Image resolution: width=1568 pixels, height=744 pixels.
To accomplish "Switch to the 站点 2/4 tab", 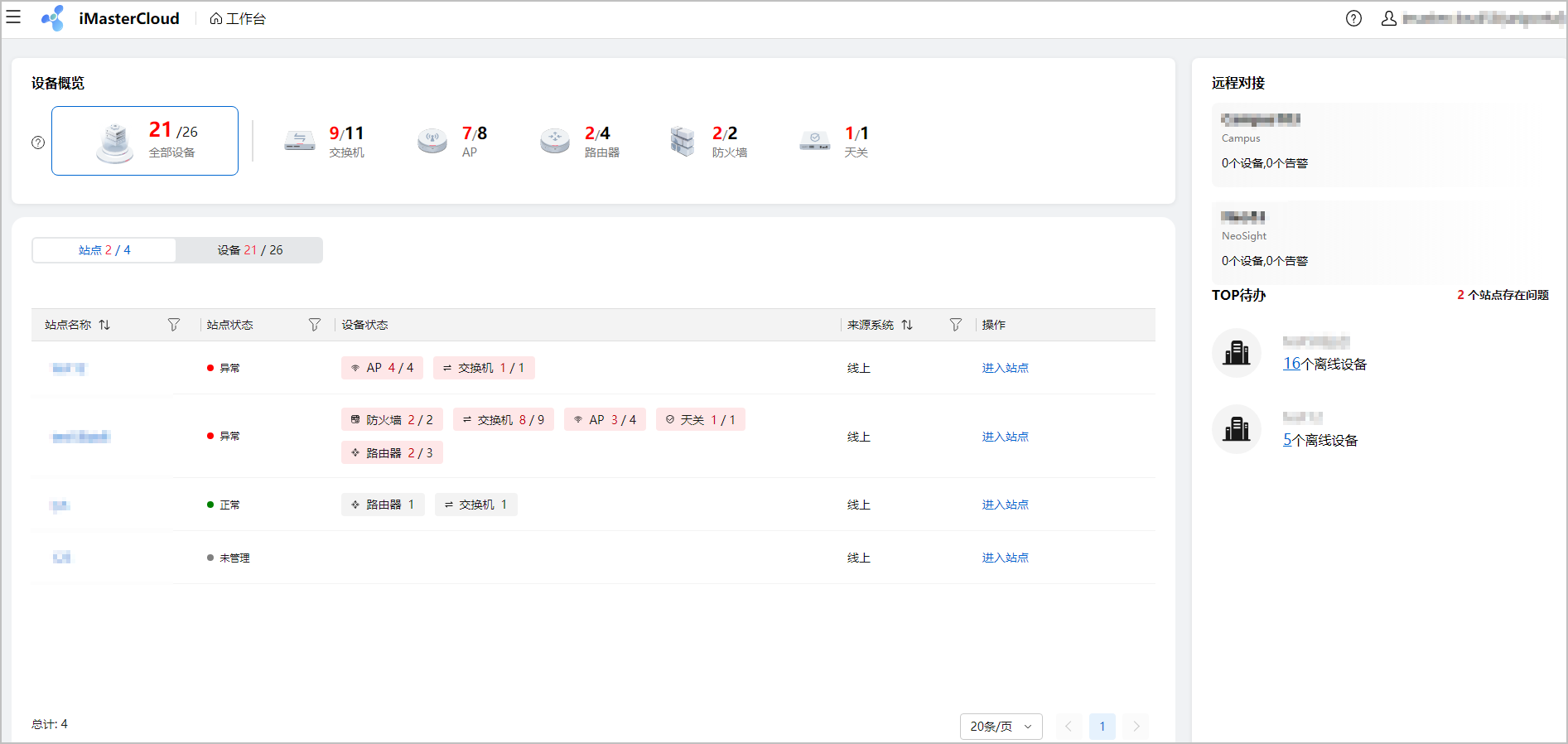I will (104, 250).
